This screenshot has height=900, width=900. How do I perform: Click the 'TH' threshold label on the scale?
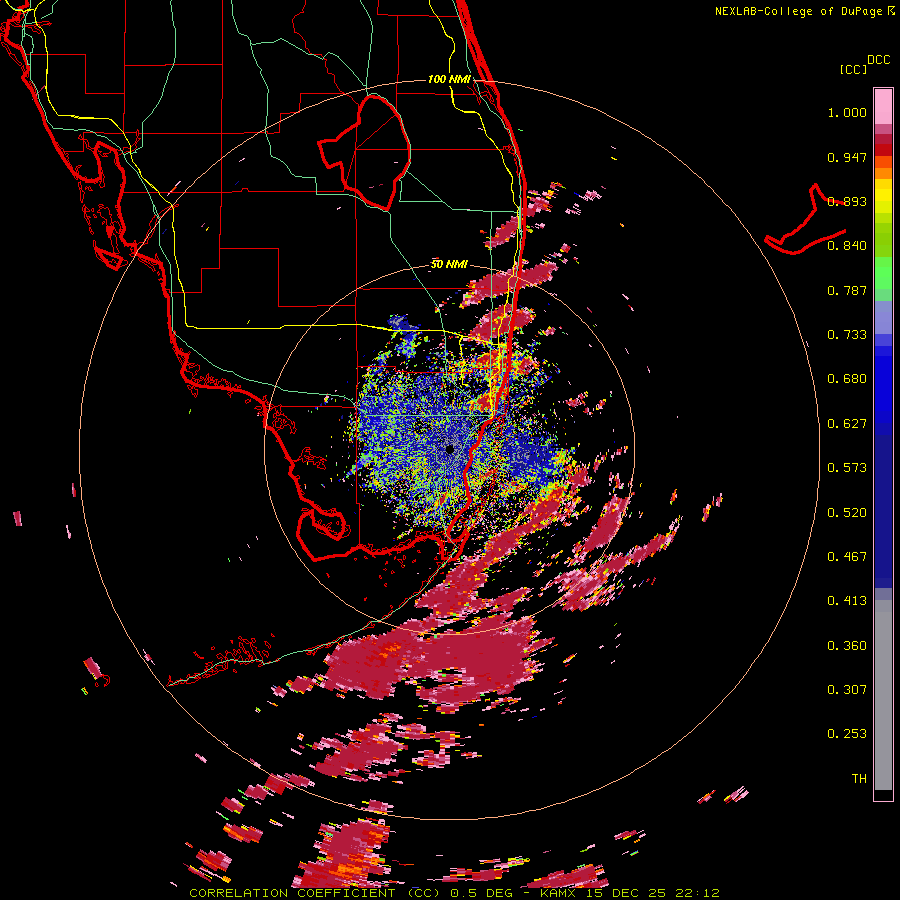pyautogui.click(x=859, y=779)
